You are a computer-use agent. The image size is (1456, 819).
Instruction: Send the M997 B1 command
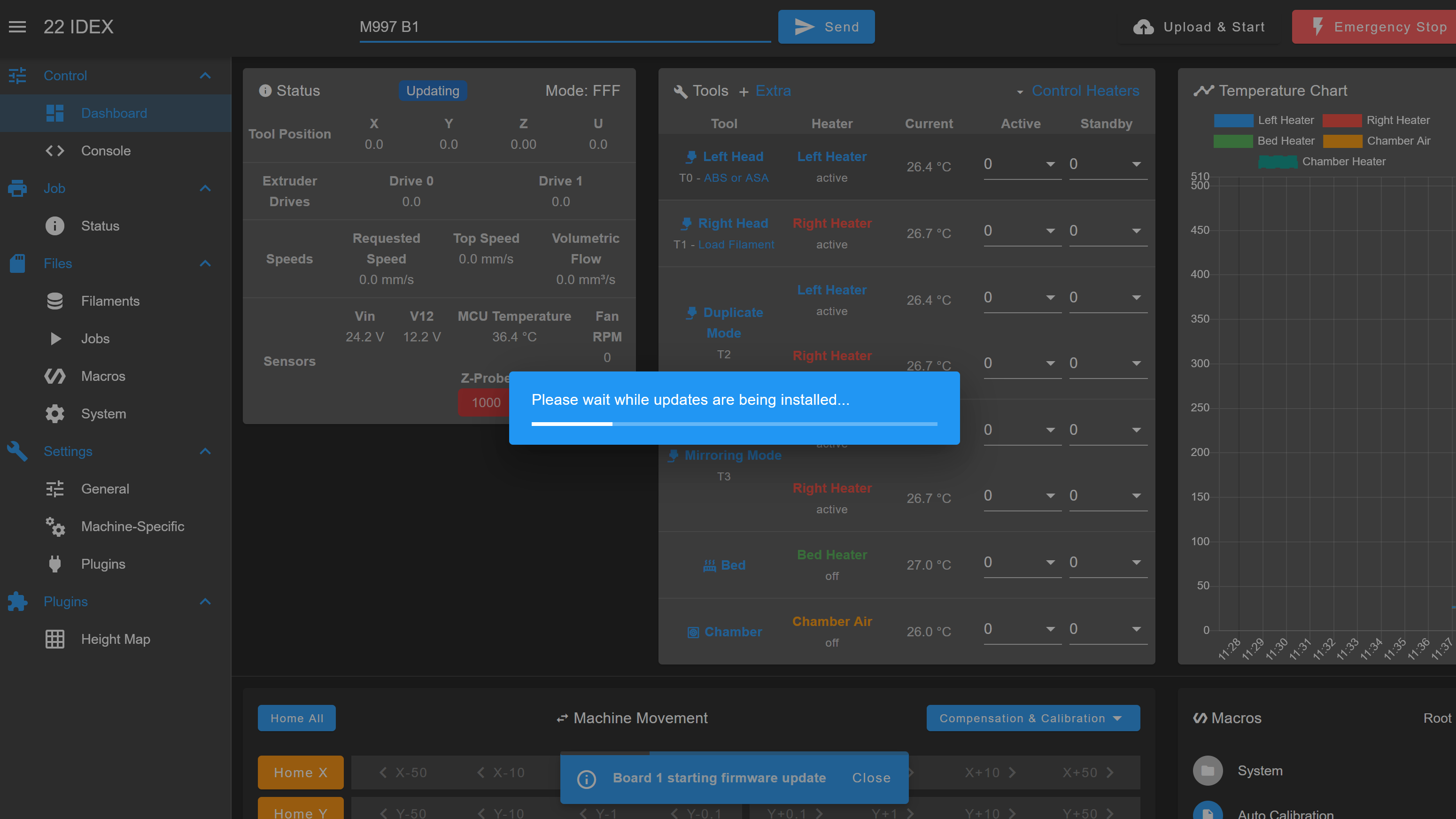(826, 27)
